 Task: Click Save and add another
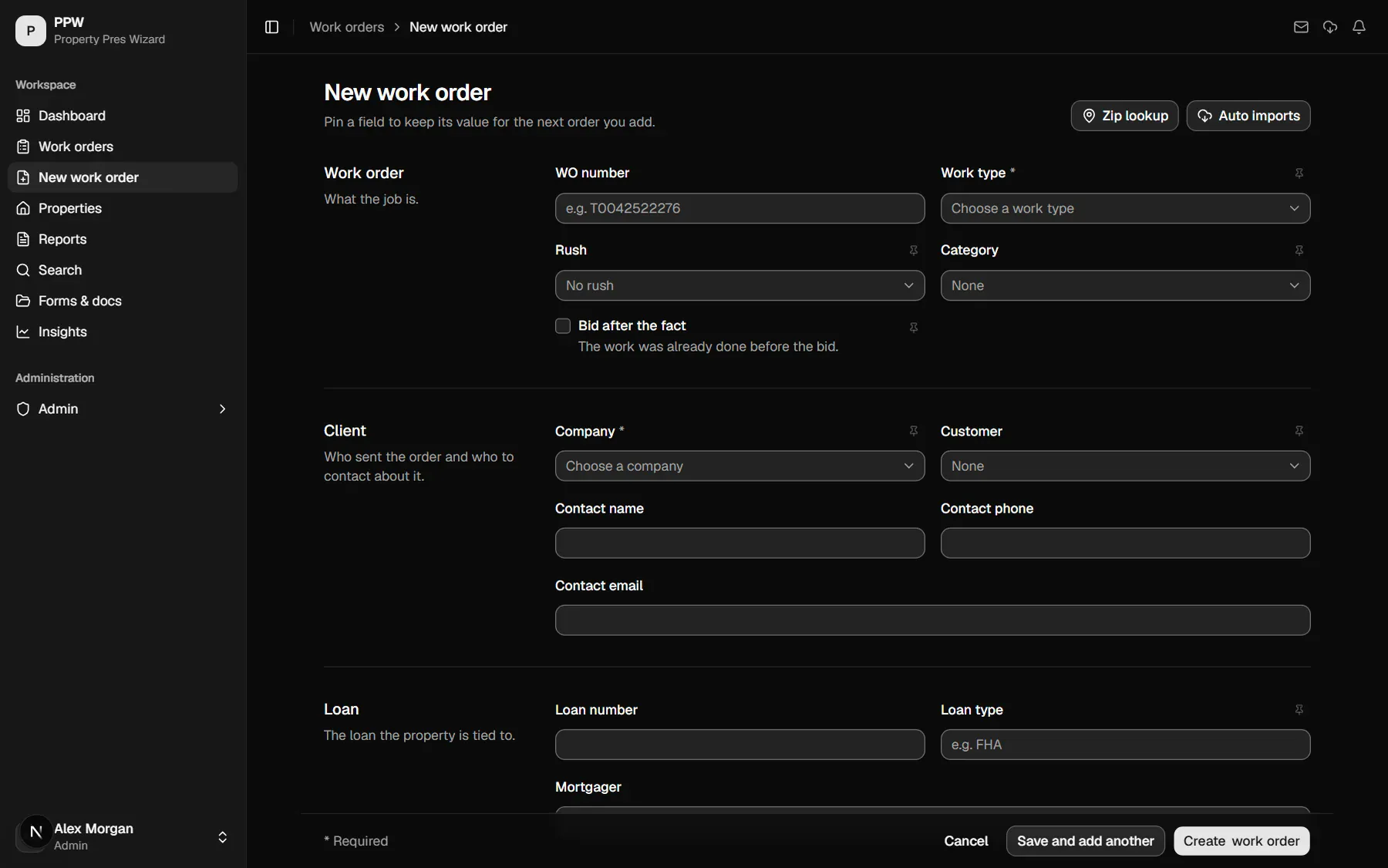pyautogui.click(x=1085, y=841)
